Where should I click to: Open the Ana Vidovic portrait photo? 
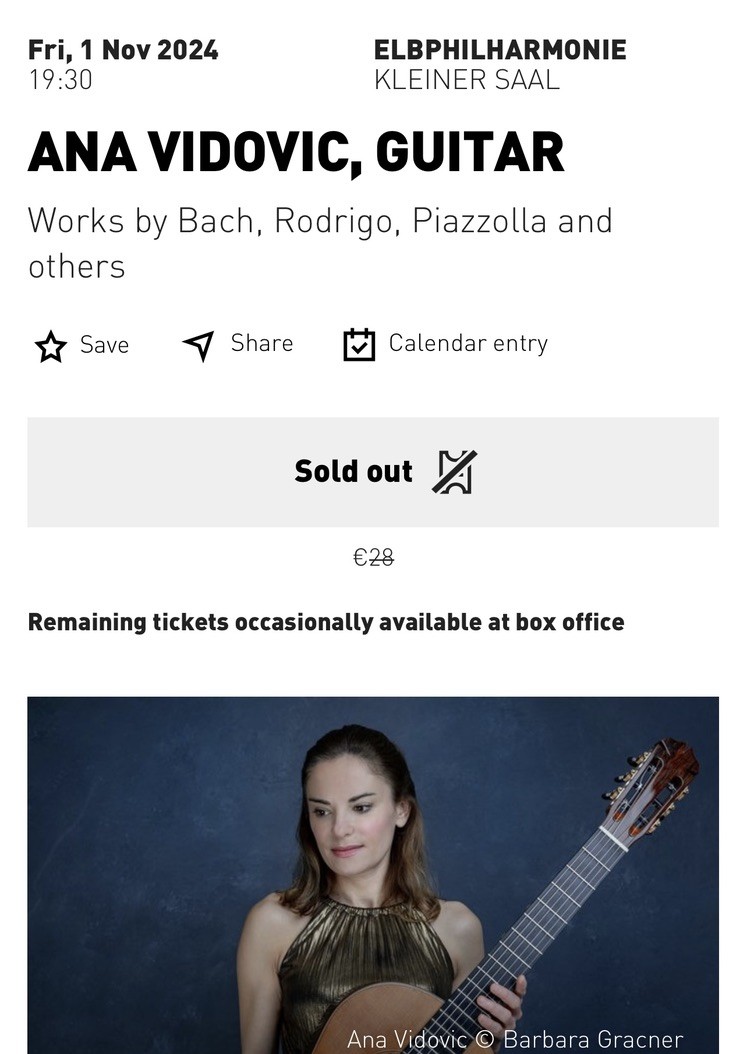373,875
